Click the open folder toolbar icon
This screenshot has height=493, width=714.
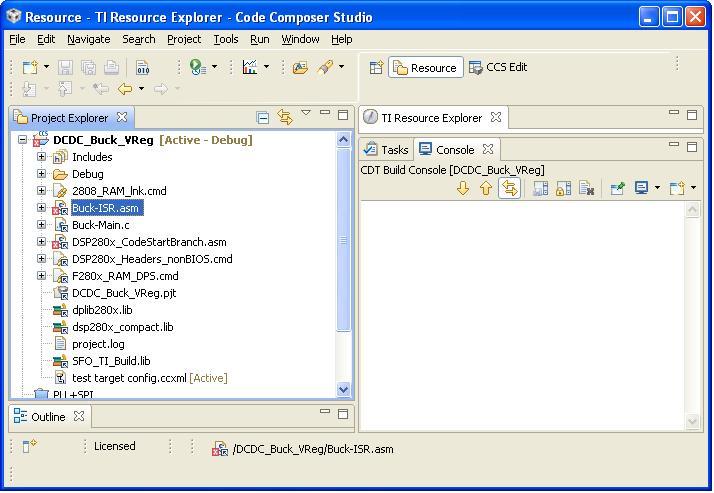[x=300, y=67]
